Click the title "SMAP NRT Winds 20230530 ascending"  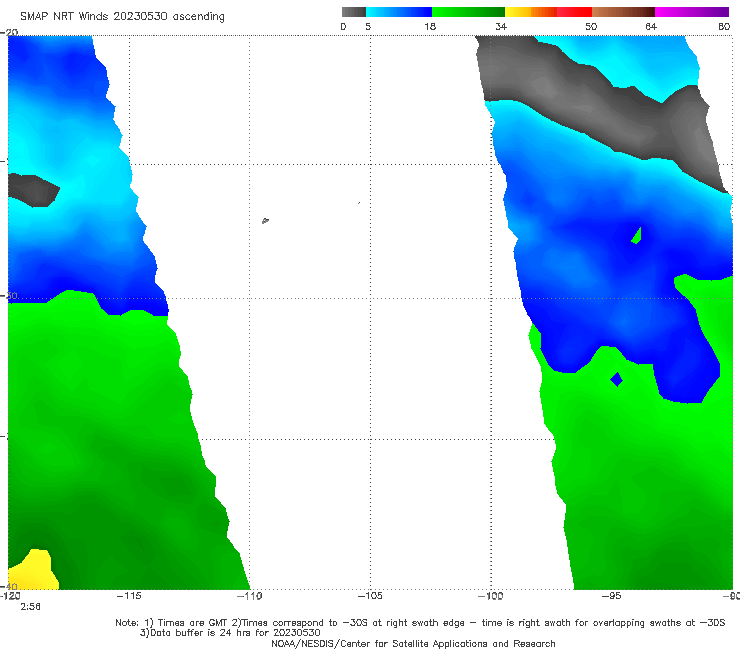(x=122, y=16)
